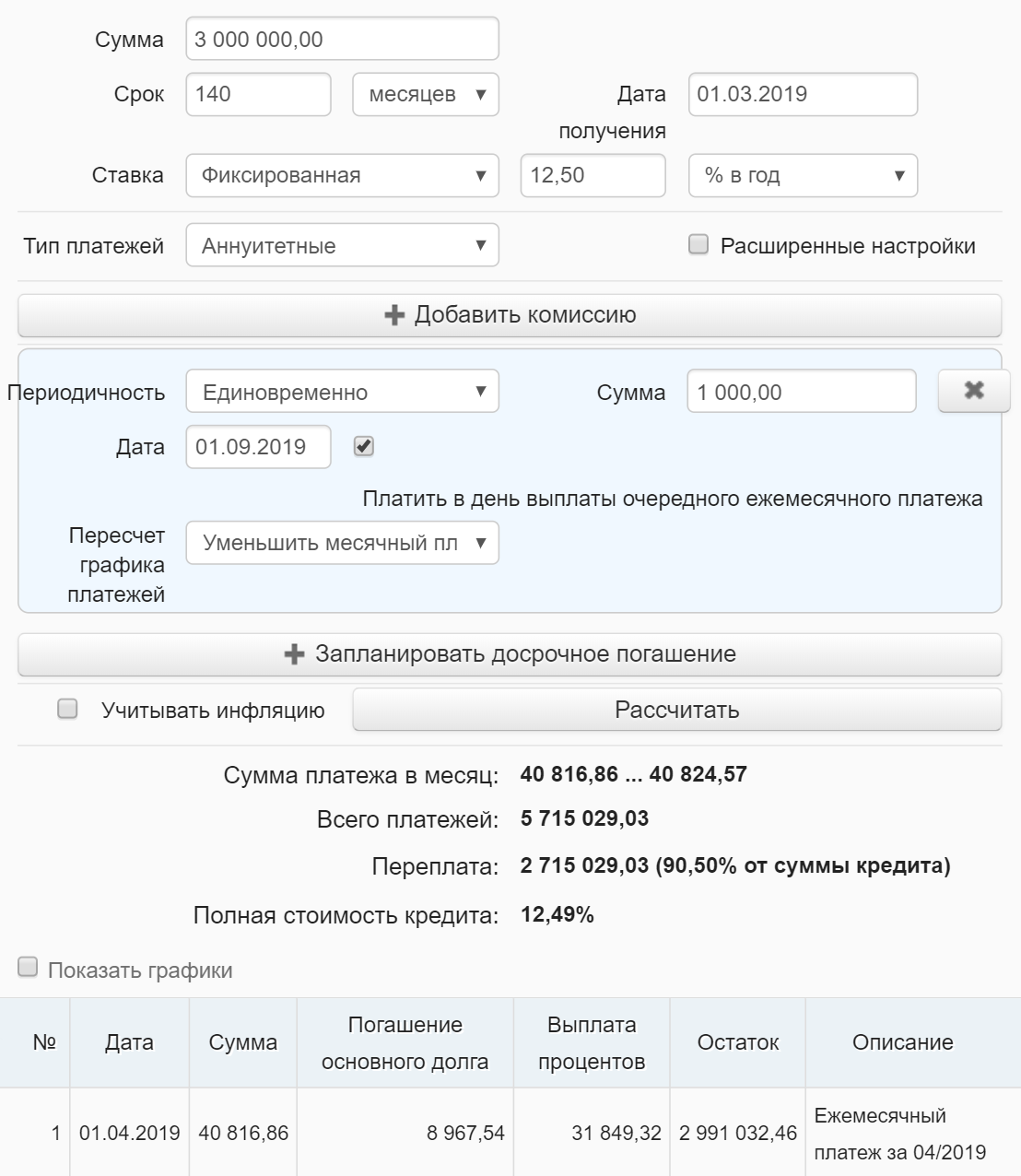Open the Единовременно periodicity dropdown
Screen dimensions: 1021x1176
tap(343, 392)
